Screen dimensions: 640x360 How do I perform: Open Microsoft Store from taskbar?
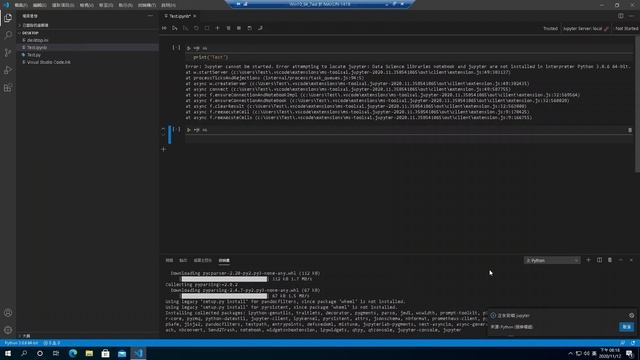(105, 353)
